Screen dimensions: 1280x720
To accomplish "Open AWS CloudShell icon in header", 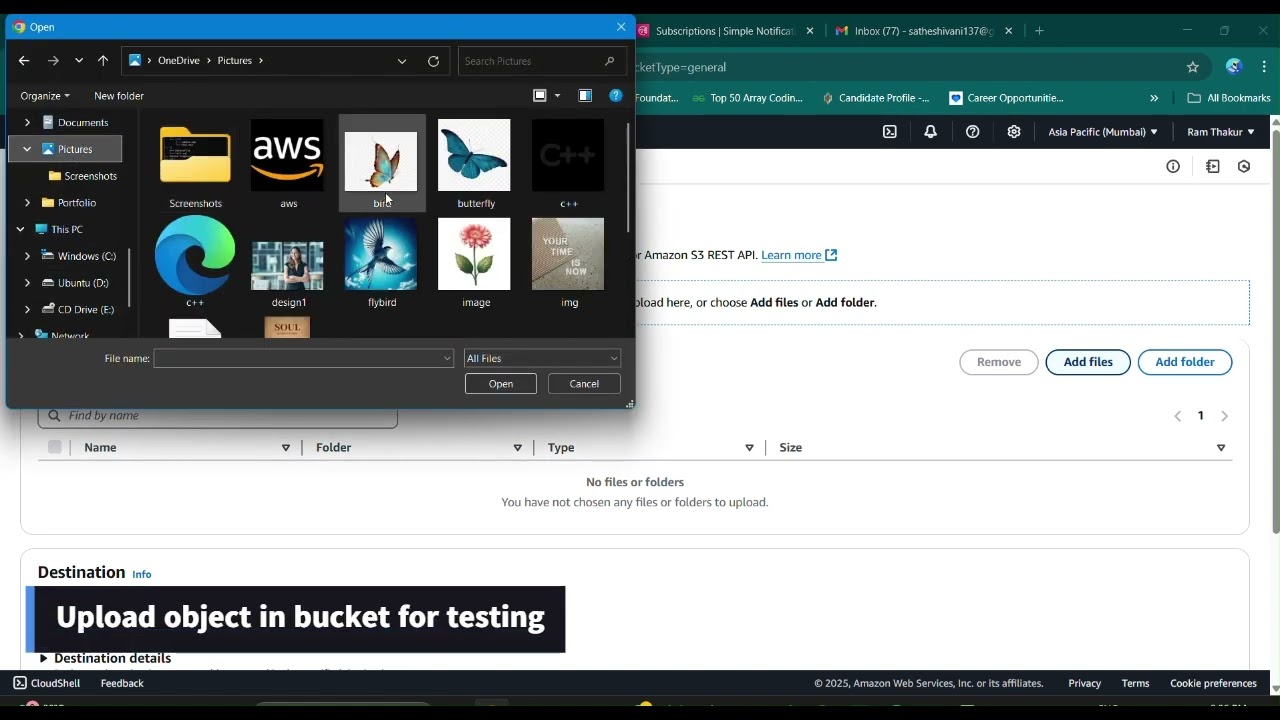I will tap(890, 132).
